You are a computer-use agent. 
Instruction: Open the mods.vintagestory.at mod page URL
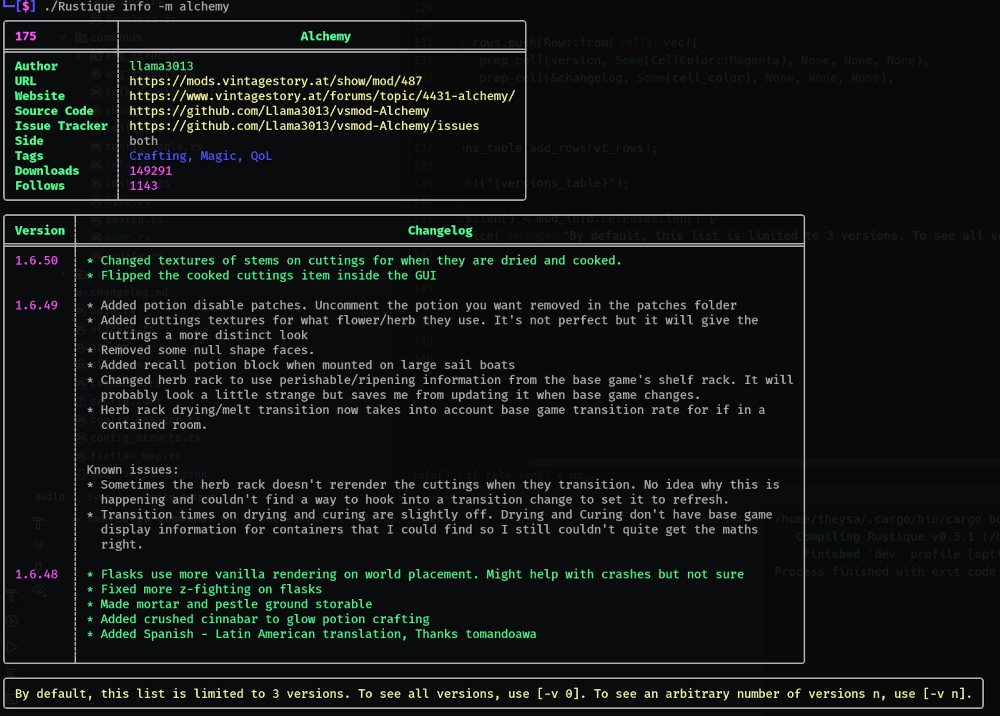[276, 81]
